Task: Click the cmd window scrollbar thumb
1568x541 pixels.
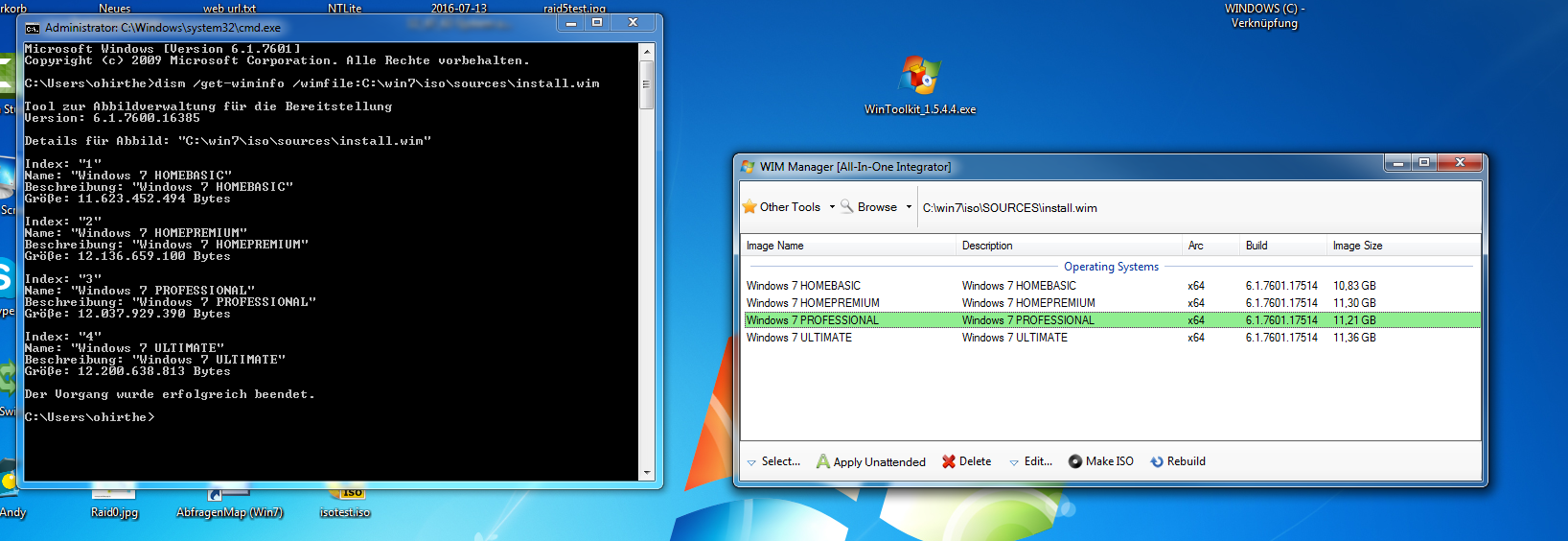Action: 647,84
